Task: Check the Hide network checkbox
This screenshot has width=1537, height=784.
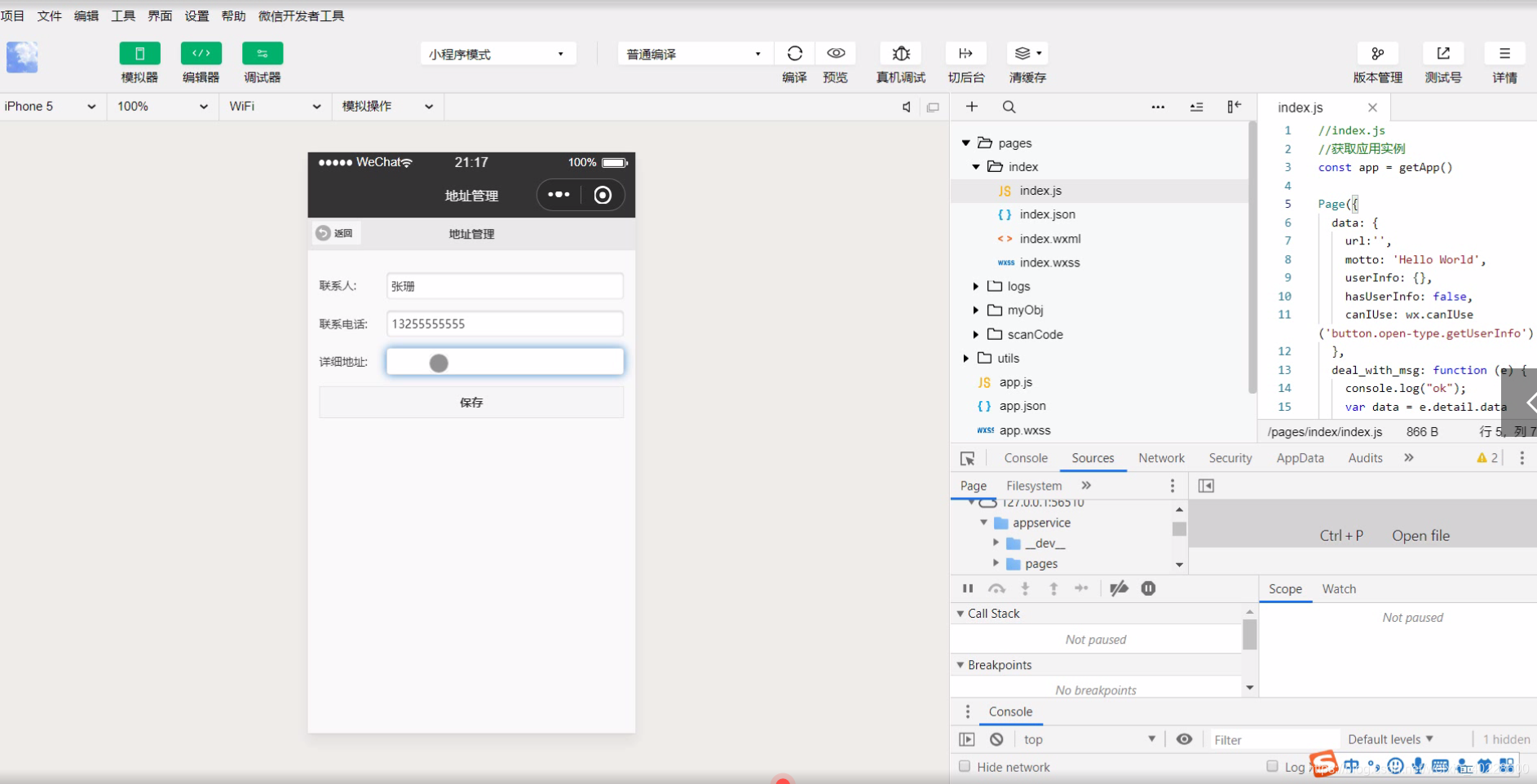Action: [x=965, y=766]
